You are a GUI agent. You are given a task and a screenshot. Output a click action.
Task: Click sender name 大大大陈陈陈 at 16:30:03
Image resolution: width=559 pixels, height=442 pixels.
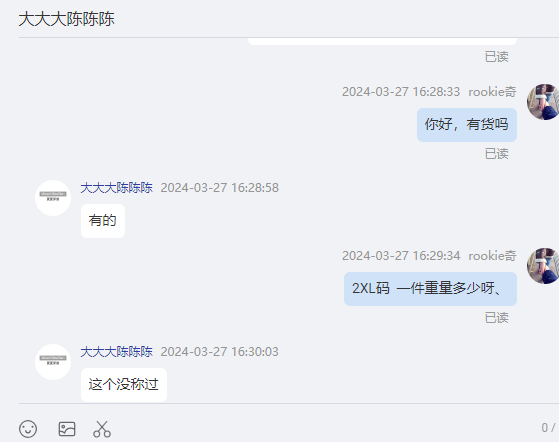(116, 352)
